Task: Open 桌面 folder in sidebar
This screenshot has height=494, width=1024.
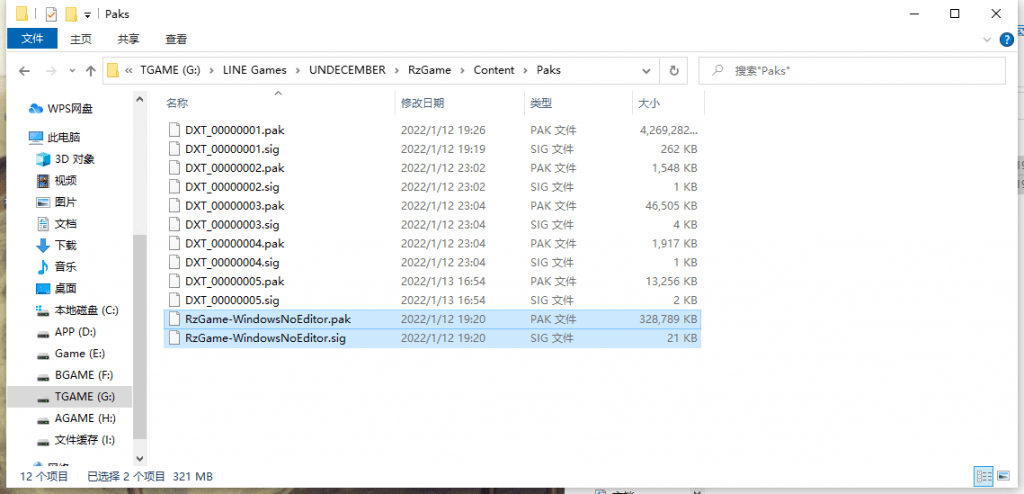Action: coord(65,288)
